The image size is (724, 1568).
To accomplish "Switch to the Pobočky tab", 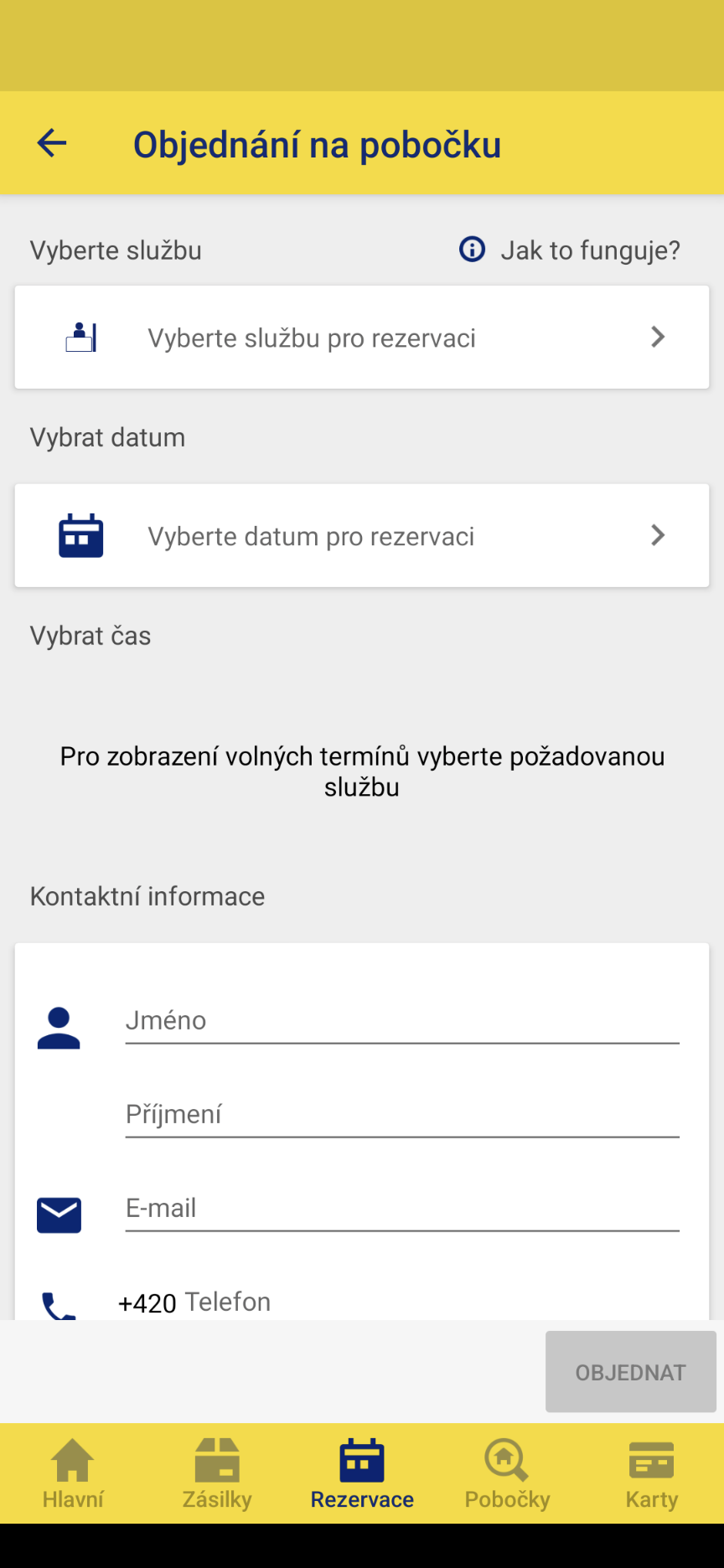I will pos(507,1474).
